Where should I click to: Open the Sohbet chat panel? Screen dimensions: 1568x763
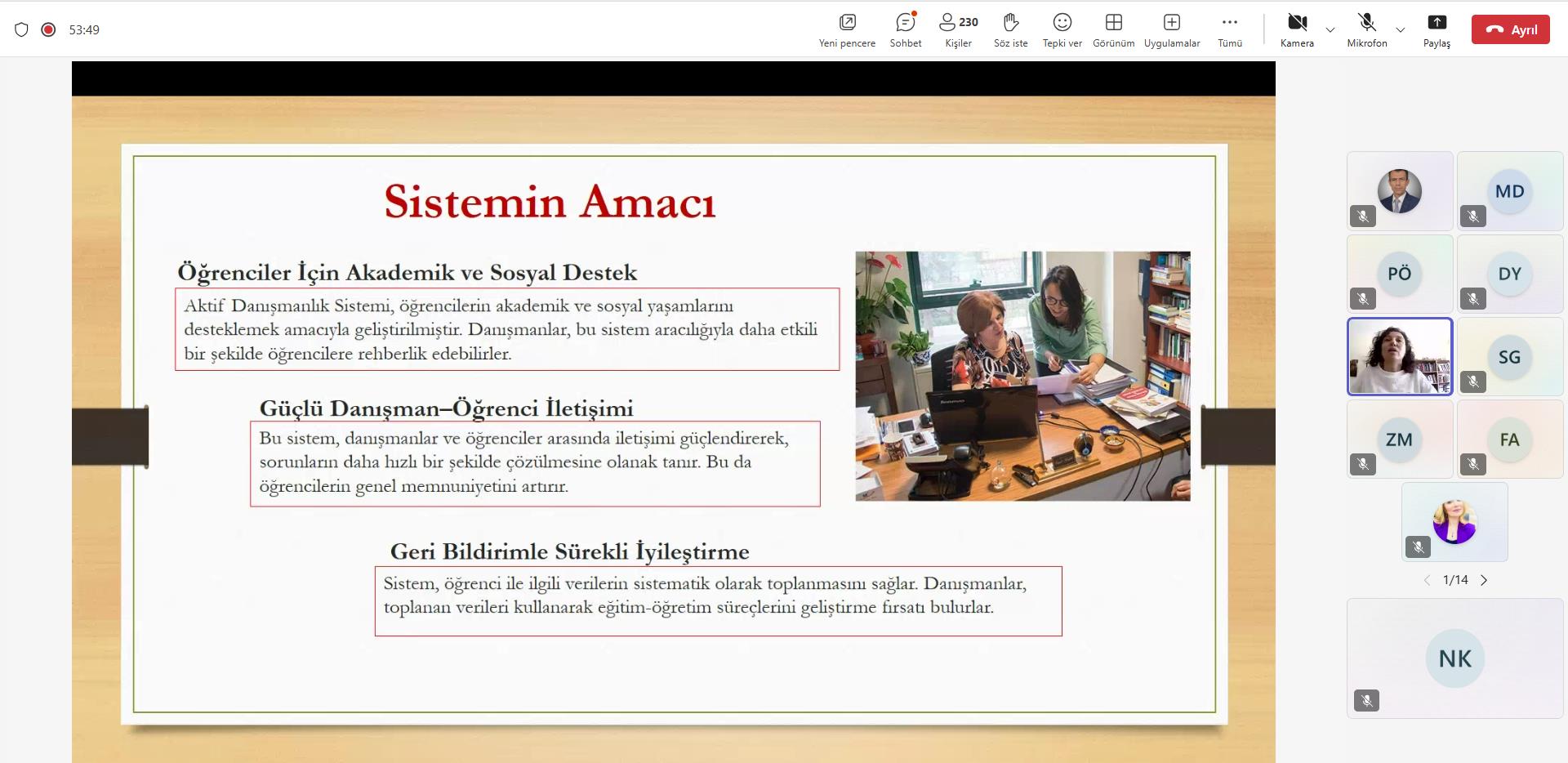(x=905, y=29)
